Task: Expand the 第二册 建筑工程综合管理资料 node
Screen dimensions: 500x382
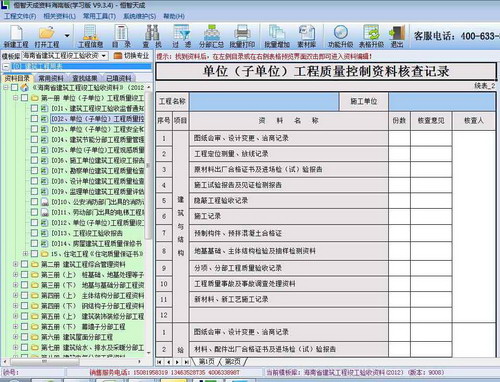Action: pos(16,264)
